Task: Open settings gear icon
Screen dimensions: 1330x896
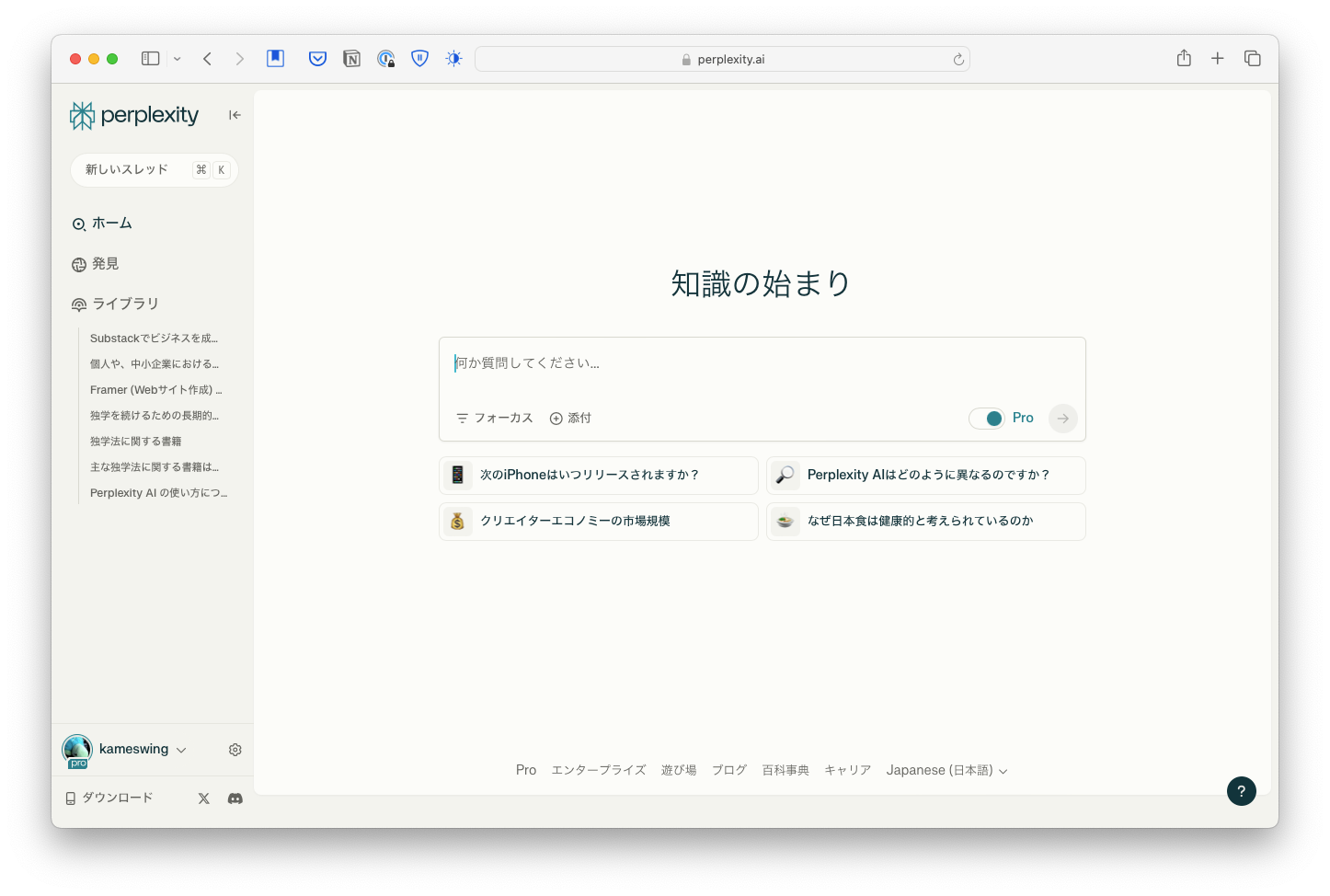Action: 235,750
